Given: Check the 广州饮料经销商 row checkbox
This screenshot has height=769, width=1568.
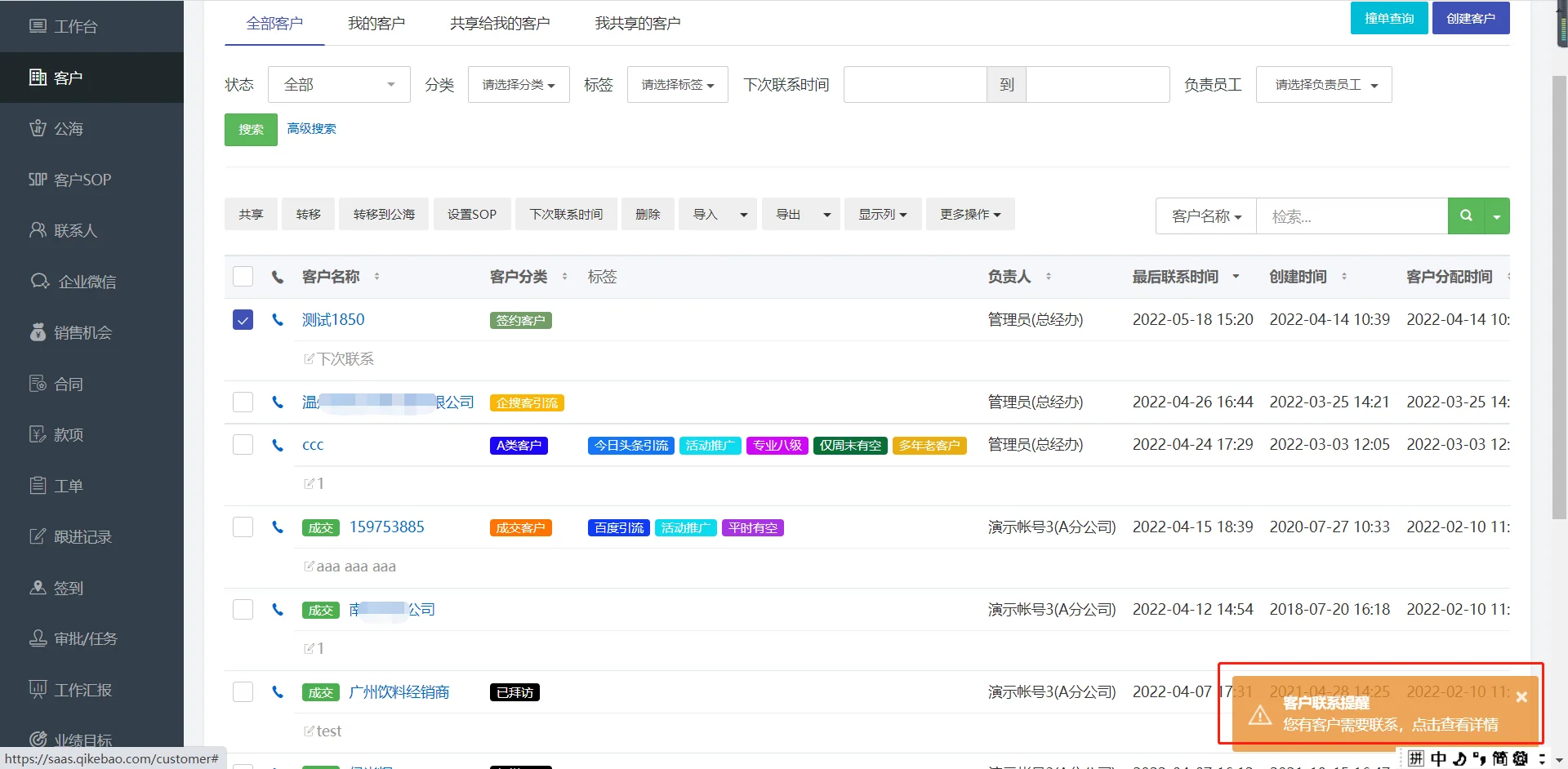Looking at the screenshot, I should [243, 692].
